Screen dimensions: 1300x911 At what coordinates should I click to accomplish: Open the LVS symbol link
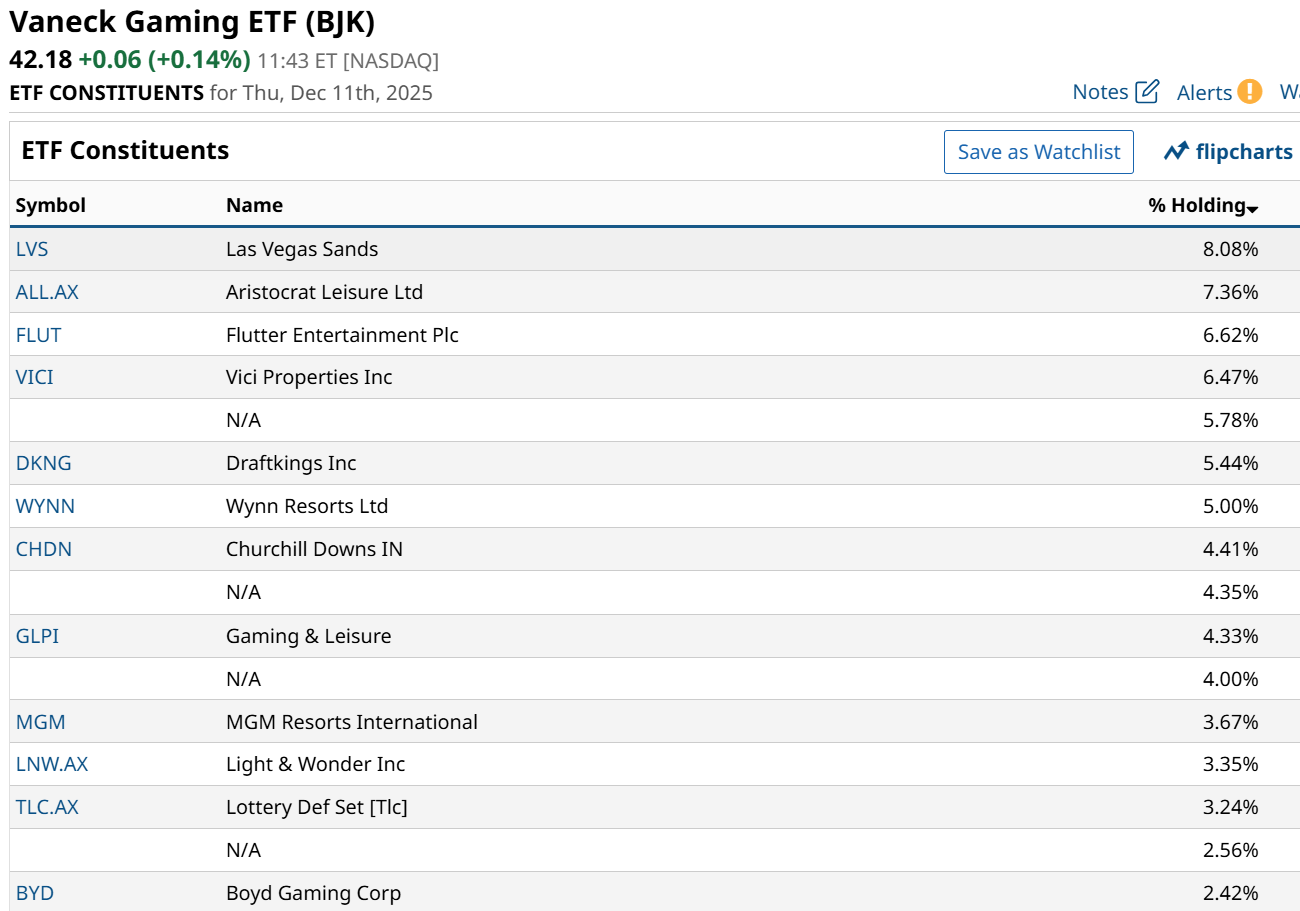32,249
